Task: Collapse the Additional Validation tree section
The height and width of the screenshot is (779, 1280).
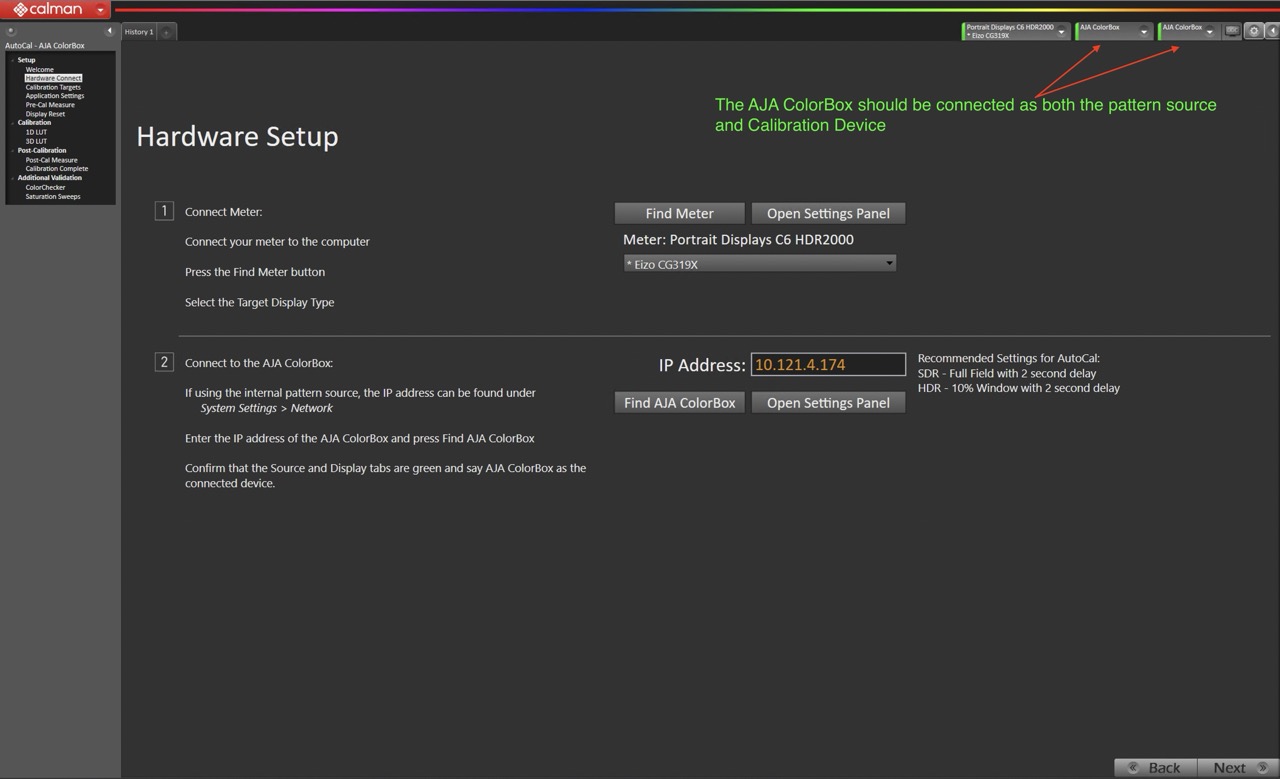Action: (x=12, y=178)
